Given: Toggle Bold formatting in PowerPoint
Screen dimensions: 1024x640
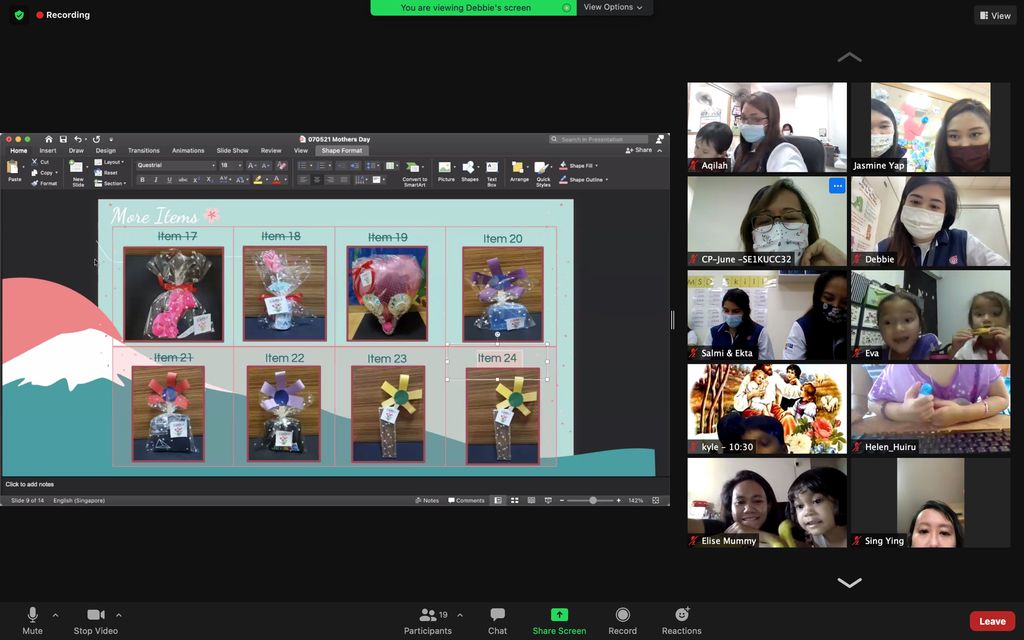Looking at the screenshot, I should click(142, 180).
